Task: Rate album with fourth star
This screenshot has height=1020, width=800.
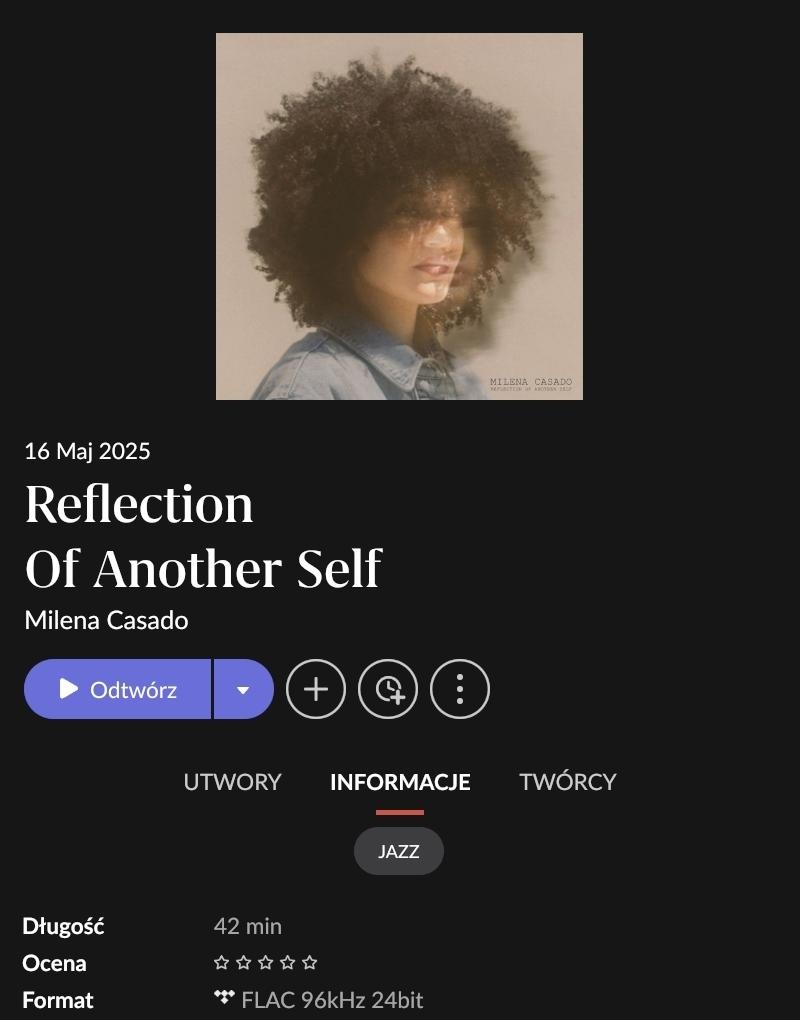Action: click(287, 962)
